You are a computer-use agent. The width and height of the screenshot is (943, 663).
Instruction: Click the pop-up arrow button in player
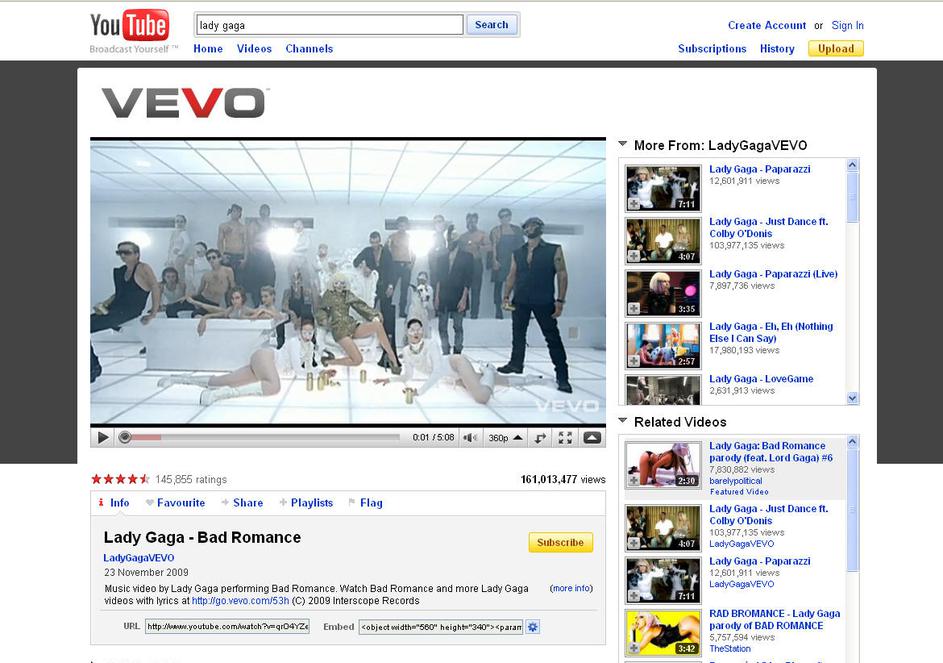[592, 437]
